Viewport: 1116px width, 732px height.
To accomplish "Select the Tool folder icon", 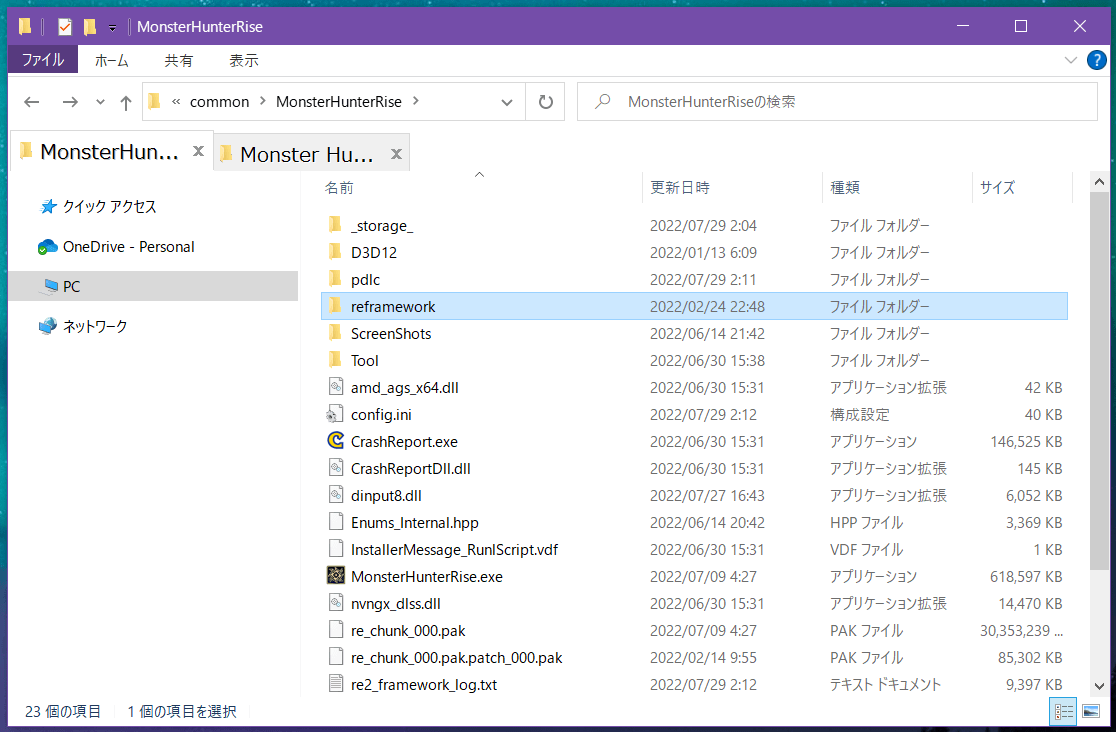I will coord(335,360).
